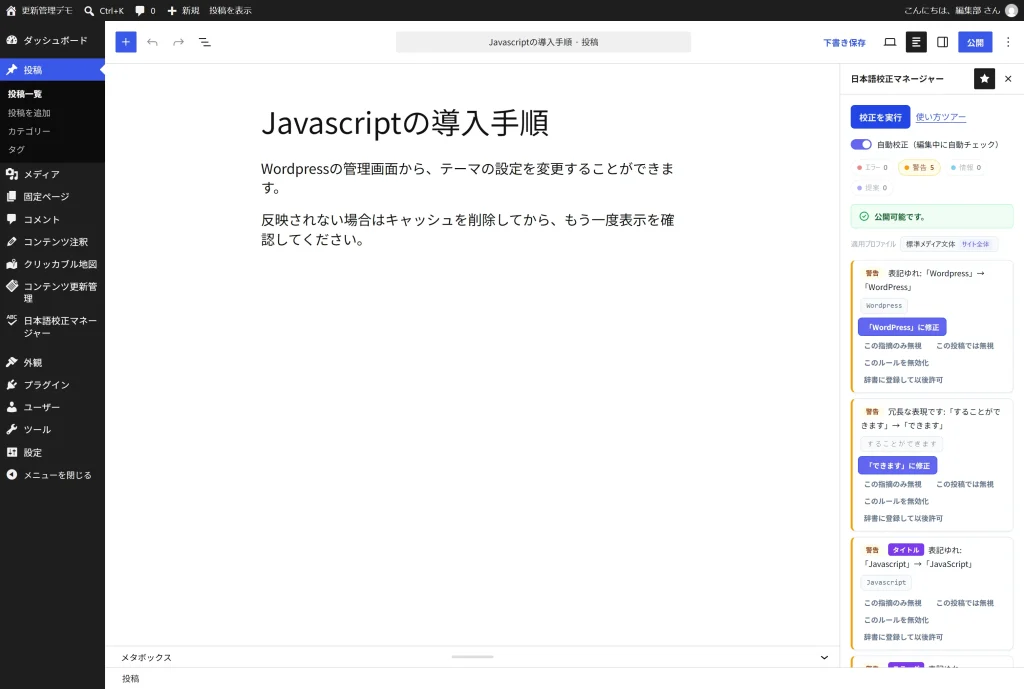Expand the メタボックス panel chevron
Viewport: 1024px width, 689px height.
click(x=824, y=658)
